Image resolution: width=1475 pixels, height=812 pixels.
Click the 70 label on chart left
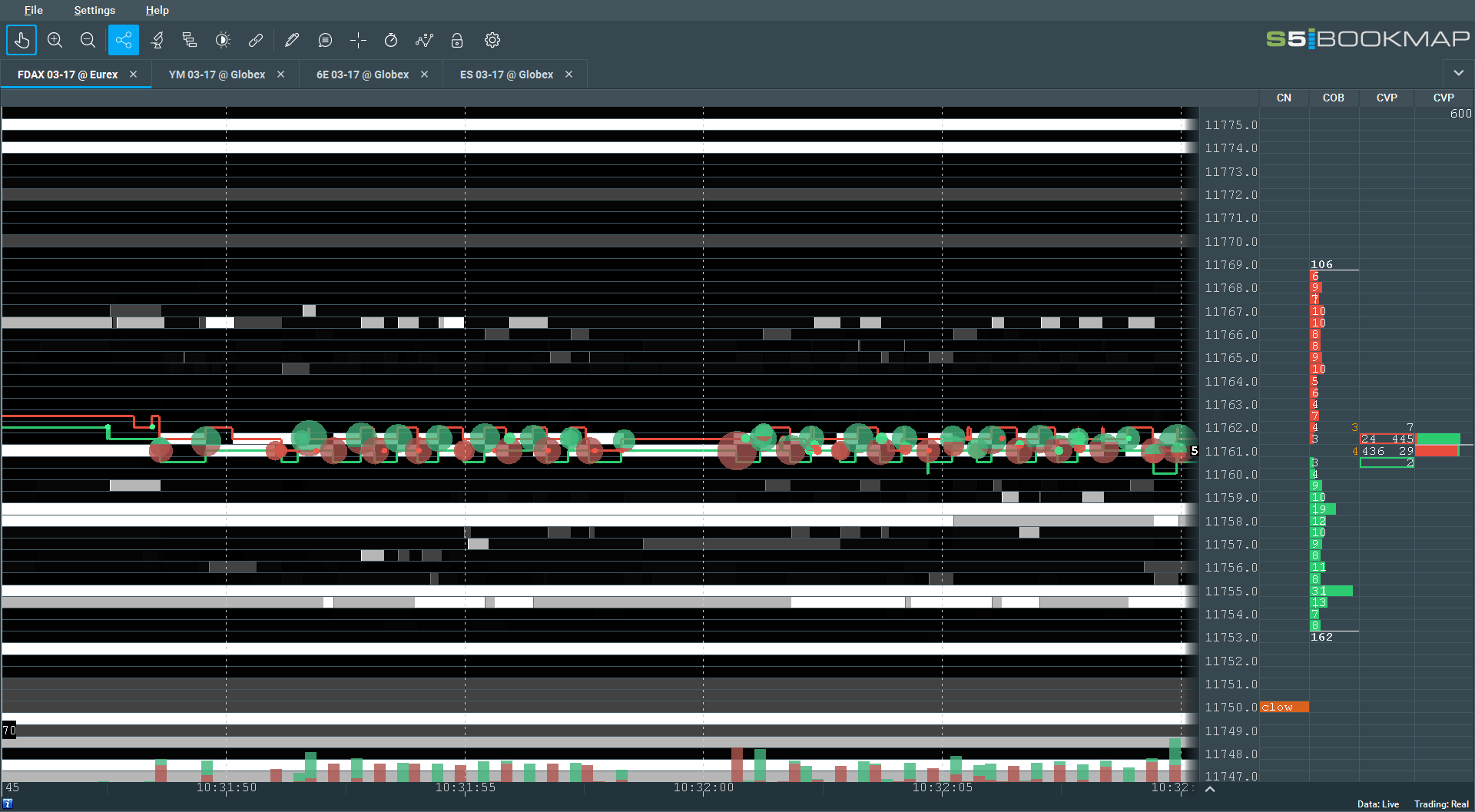click(x=9, y=731)
